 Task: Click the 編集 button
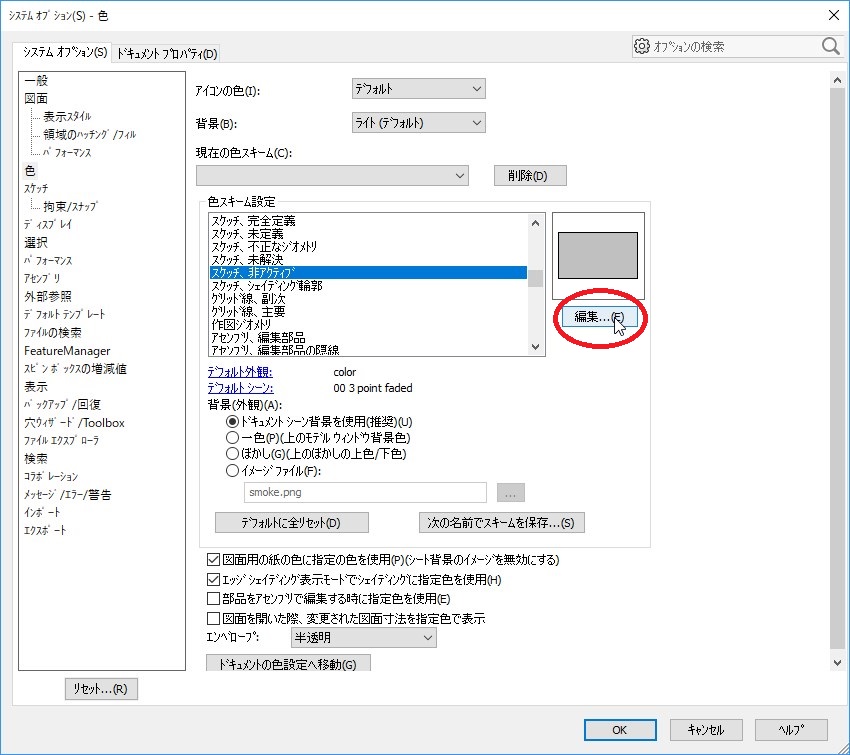click(x=599, y=317)
